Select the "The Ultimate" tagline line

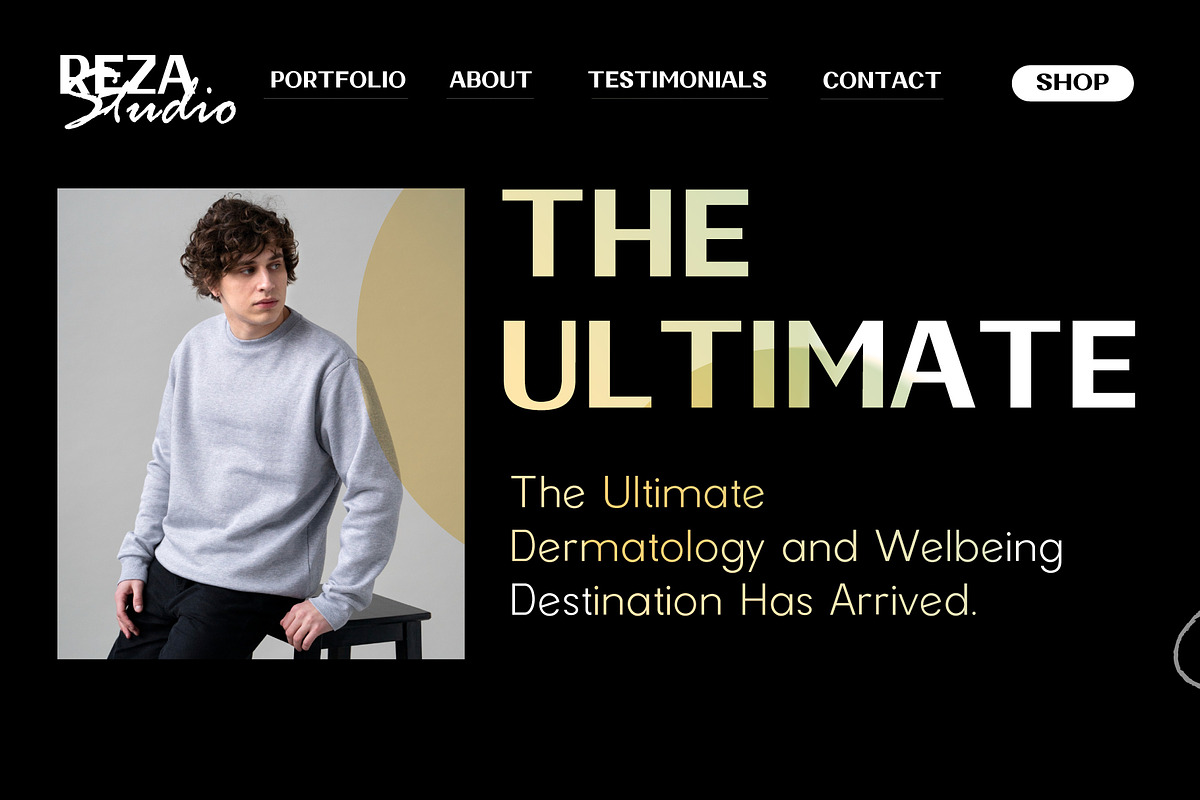[637, 493]
